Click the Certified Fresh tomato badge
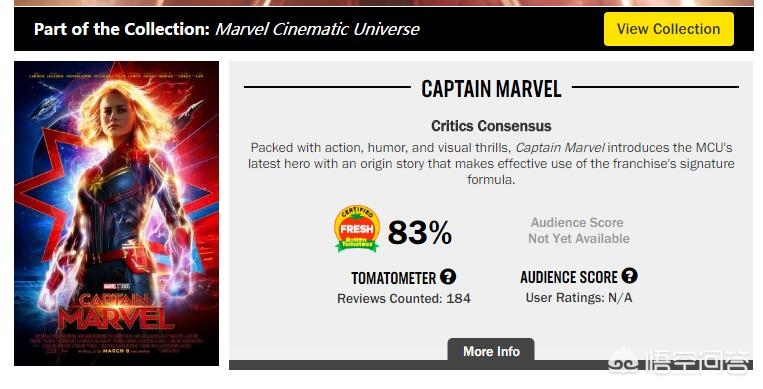The height and width of the screenshot is (389, 763). pyautogui.click(x=357, y=229)
